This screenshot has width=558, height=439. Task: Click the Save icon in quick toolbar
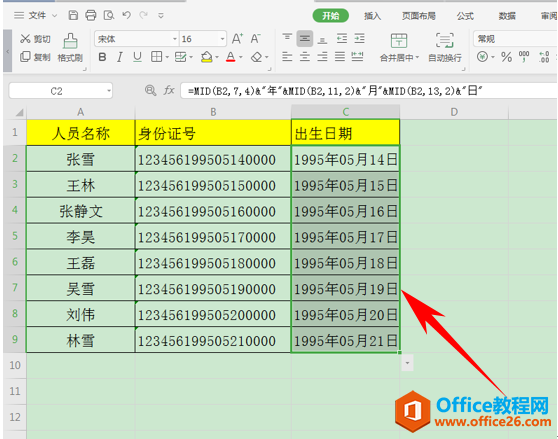73,15
